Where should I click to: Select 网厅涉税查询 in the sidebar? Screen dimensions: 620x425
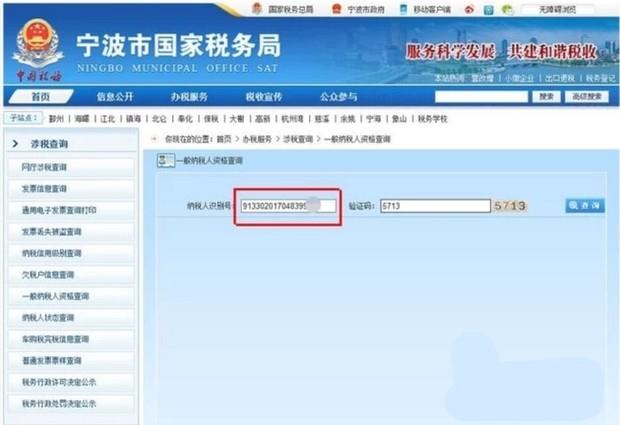coord(71,167)
